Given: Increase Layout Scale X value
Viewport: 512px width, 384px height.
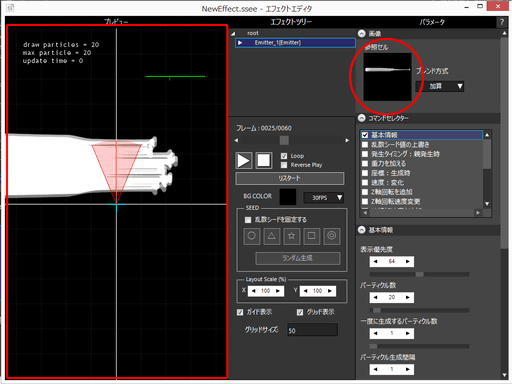Looking at the screenshot, I should click(278, 291).
